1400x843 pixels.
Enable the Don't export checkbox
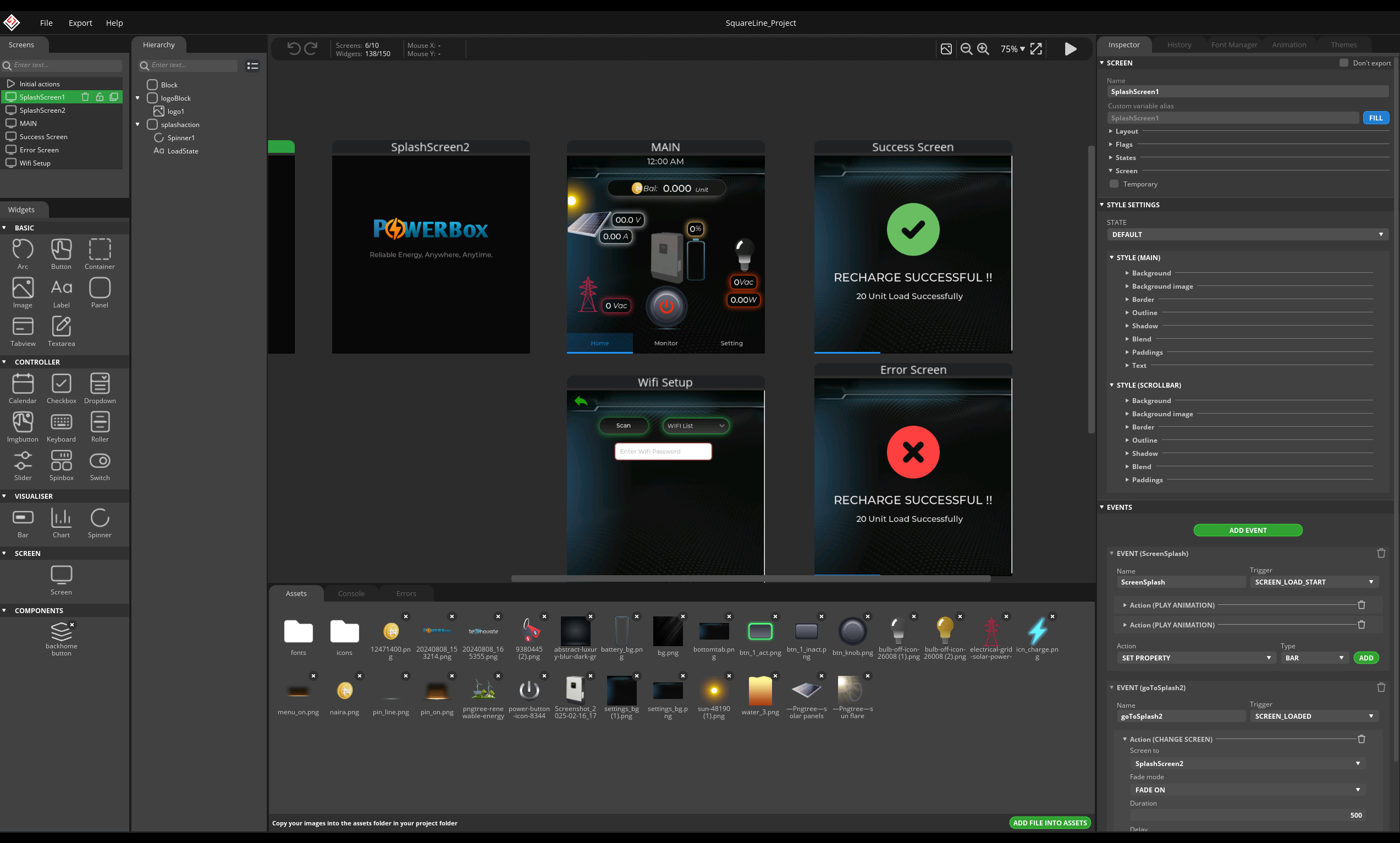point(1343,63)
